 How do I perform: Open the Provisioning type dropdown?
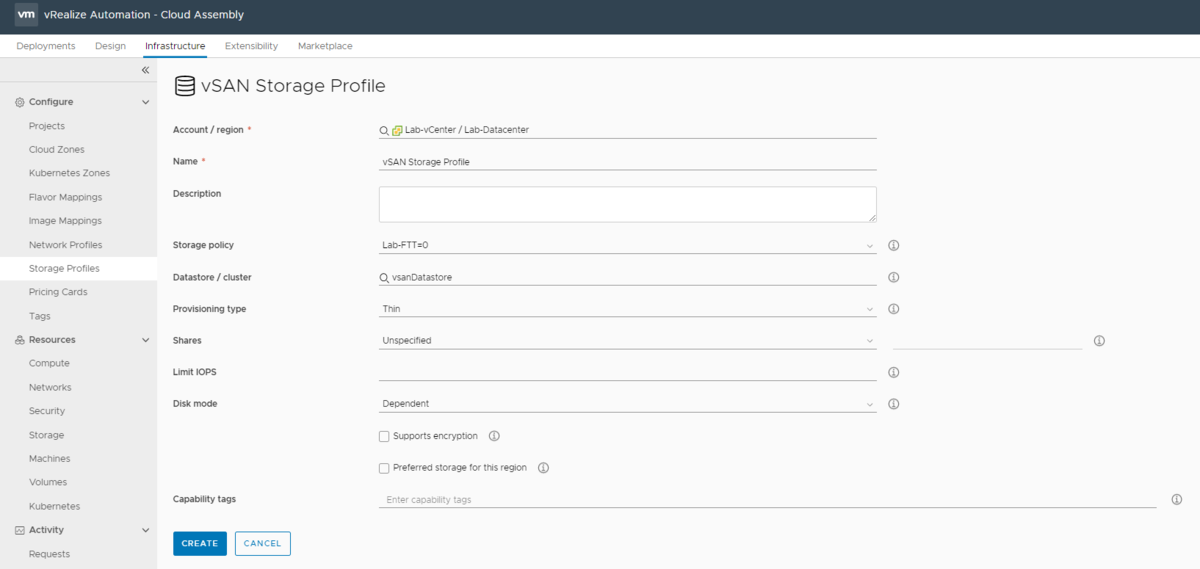627,309
